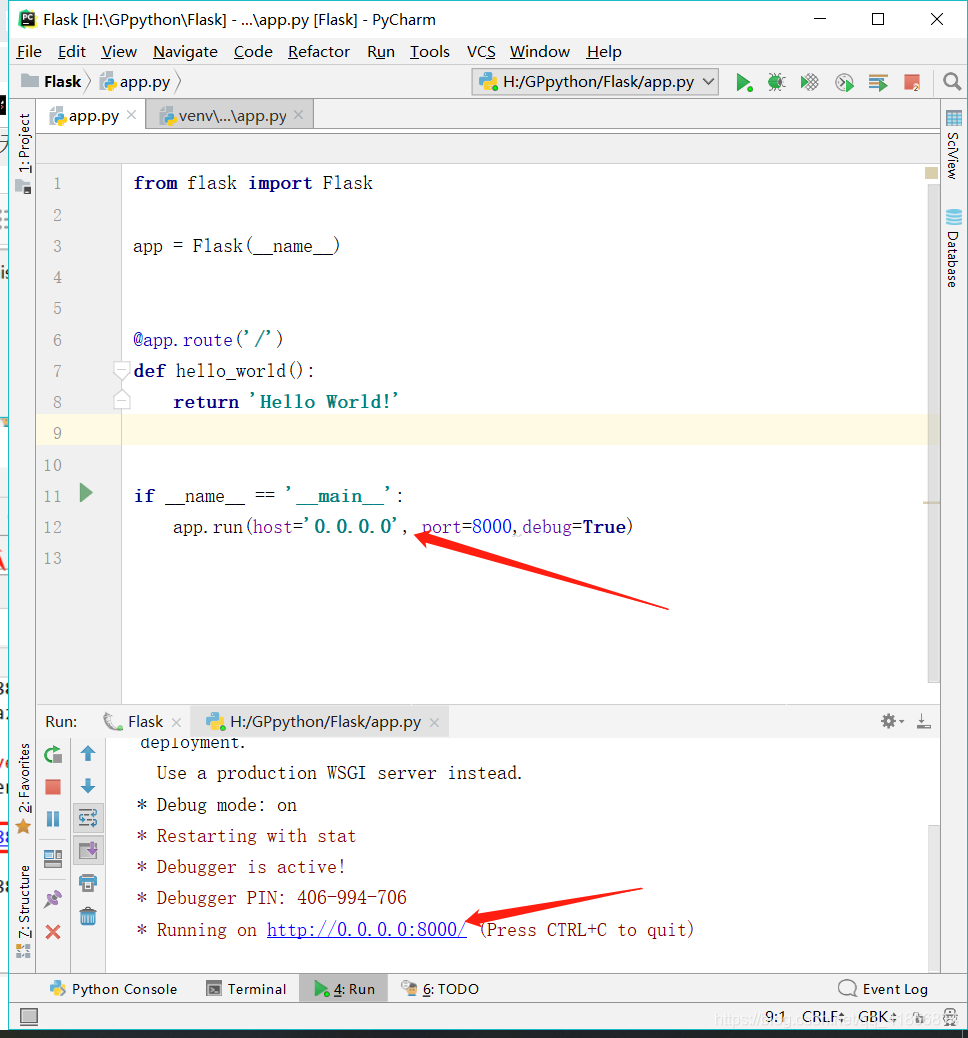Viewport: 968px width, 1038px height.
Task: Close Run panel with red X
Action: [x=53, y=932]
